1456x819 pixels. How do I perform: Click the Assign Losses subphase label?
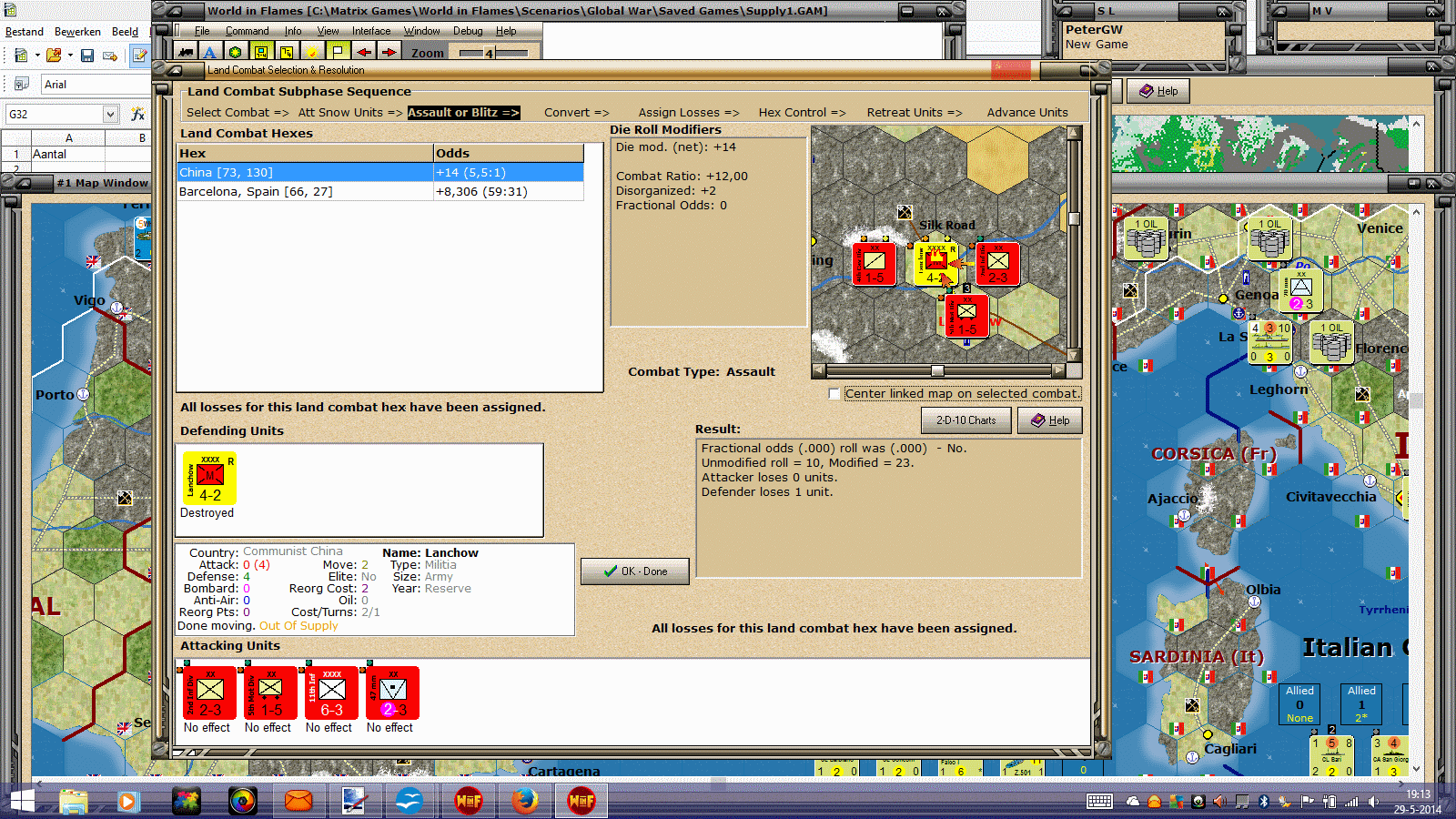tap(689, 113)
